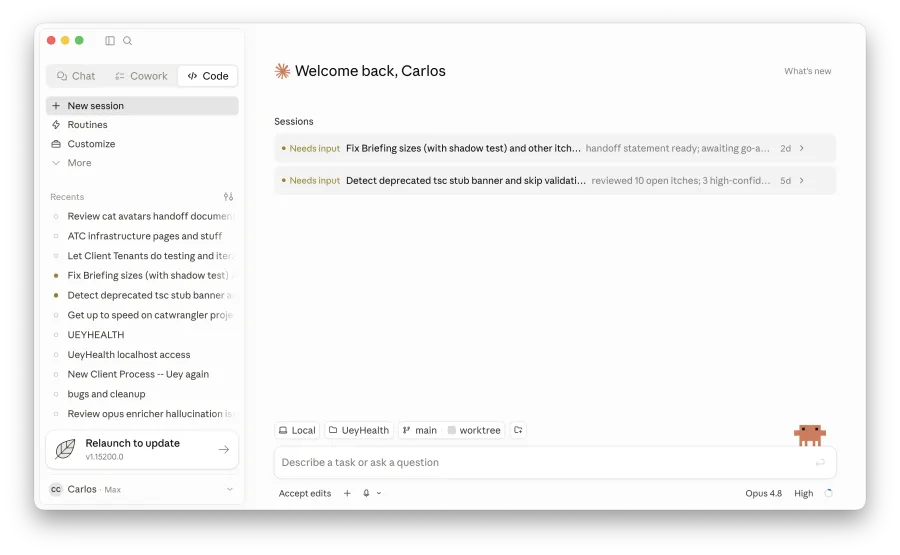Click the send arrow in the prompt box

pos(820,463)
